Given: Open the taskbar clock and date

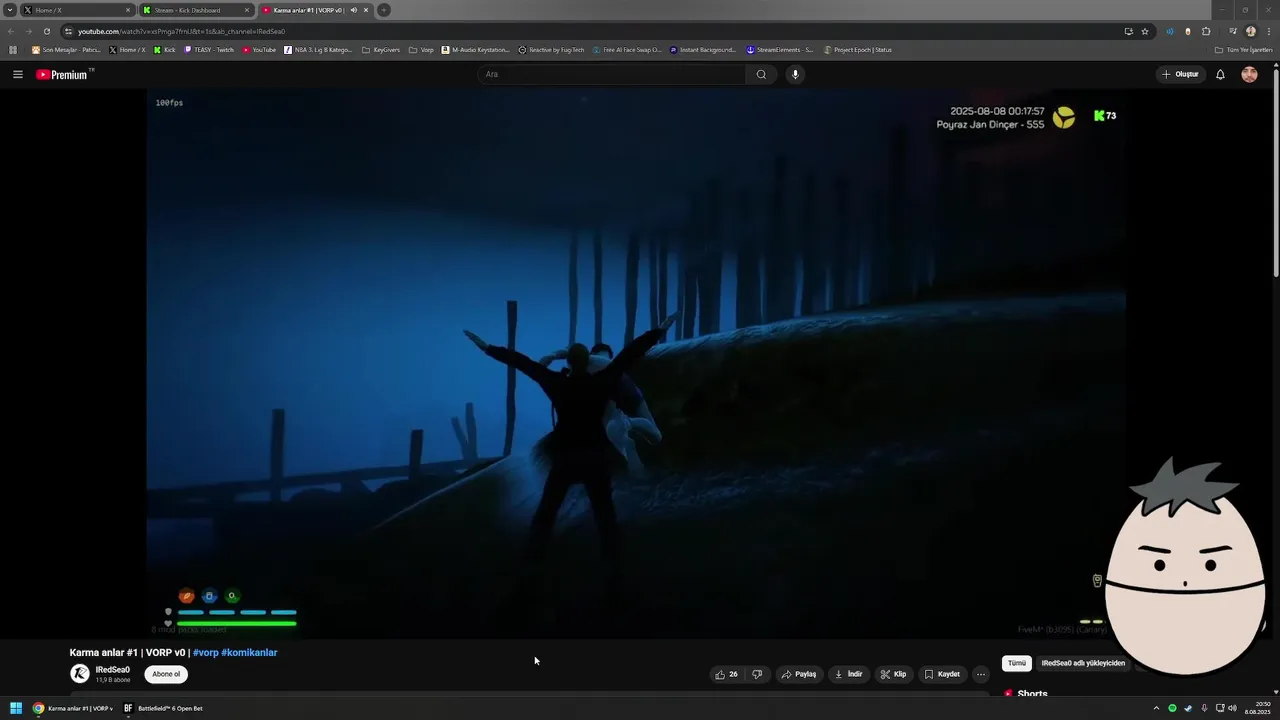Looking at the screenshot, I should (x=1256, y=708).
